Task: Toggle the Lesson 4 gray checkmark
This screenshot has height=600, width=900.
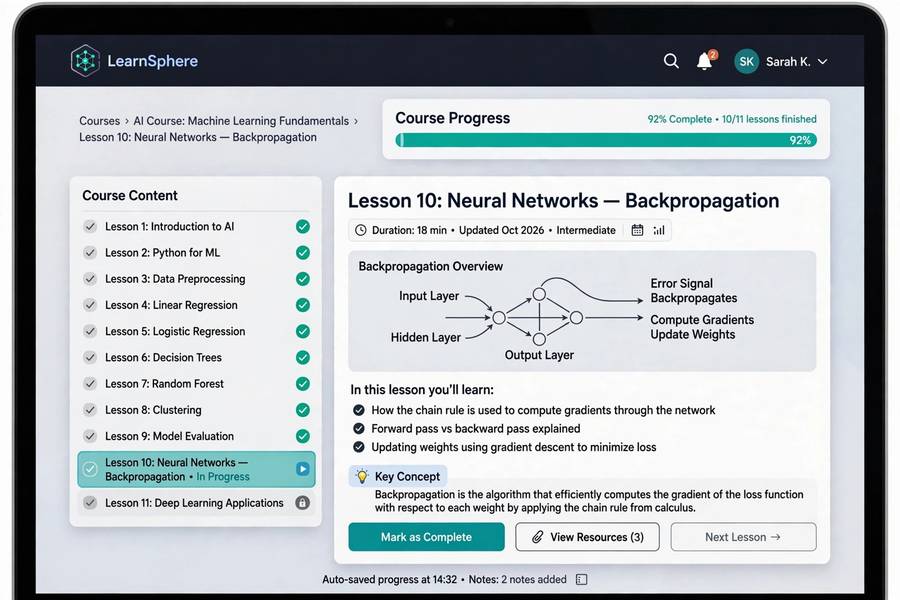Action: (x=90, y=305)
